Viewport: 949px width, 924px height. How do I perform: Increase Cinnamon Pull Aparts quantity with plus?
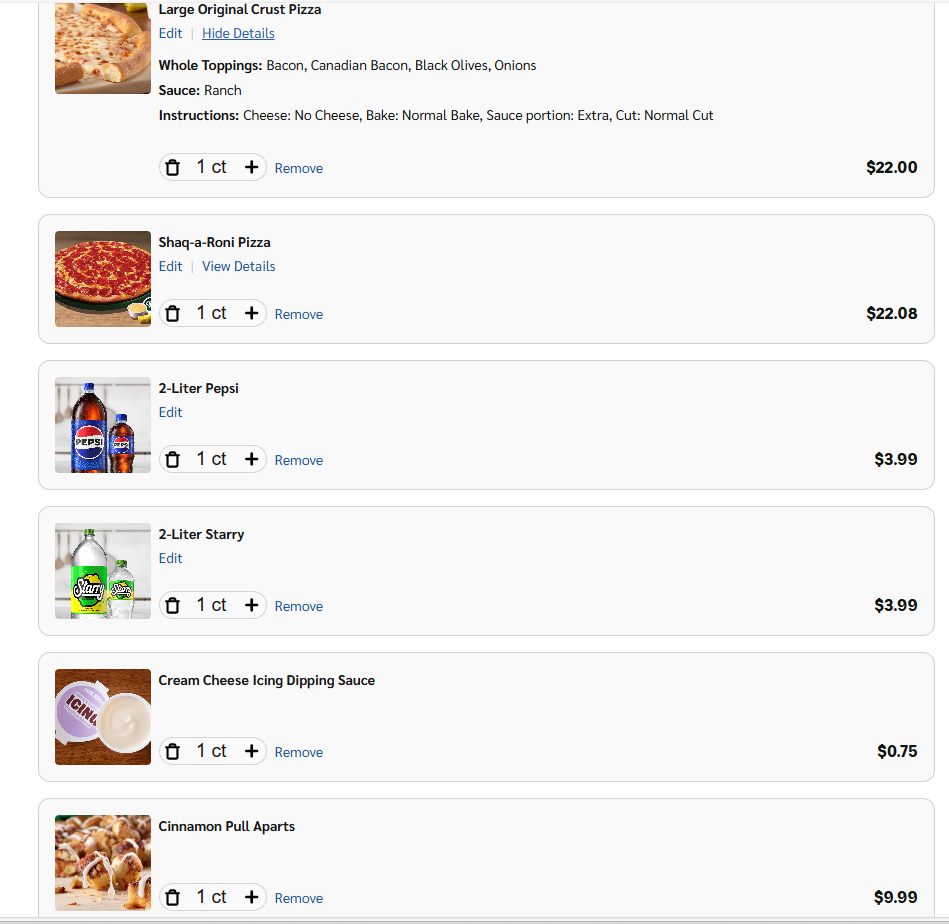coord(251,898)
